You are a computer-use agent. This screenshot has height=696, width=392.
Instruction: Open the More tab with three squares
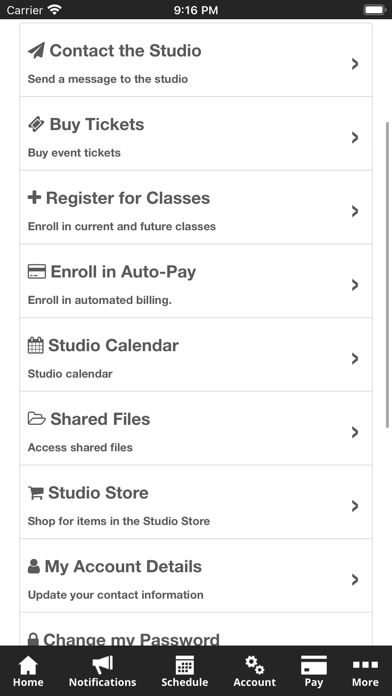click(365, 672)
